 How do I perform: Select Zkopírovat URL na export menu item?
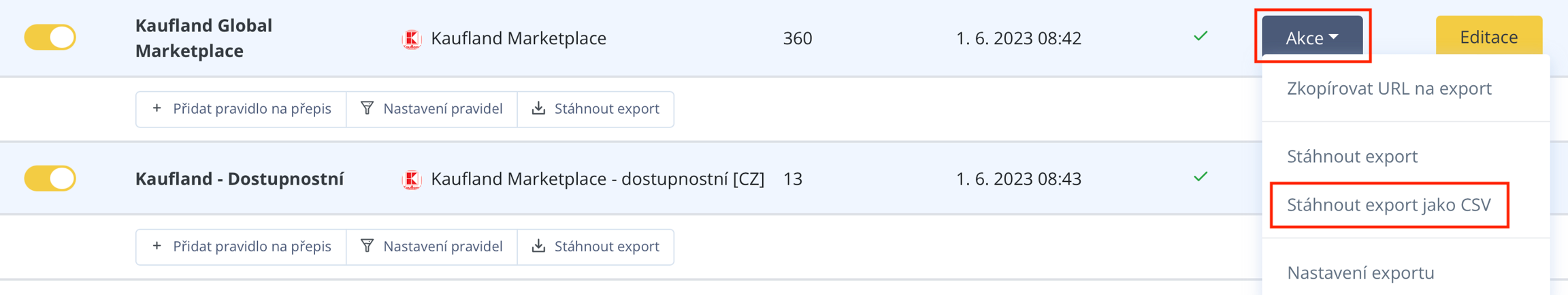1388,89
